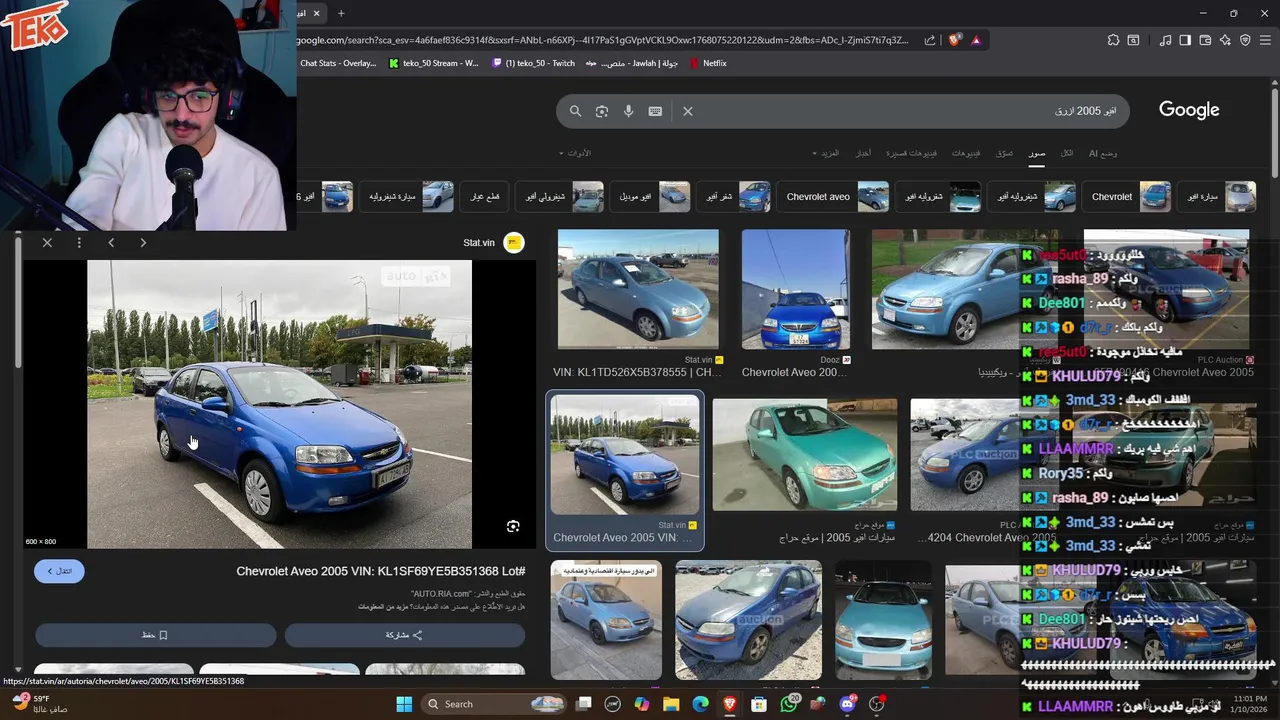The height and width of the screenshot is (720, 1280).
Task: Open Leo AI sparkle icon in toolbar
Action: tap(1226, 40)
